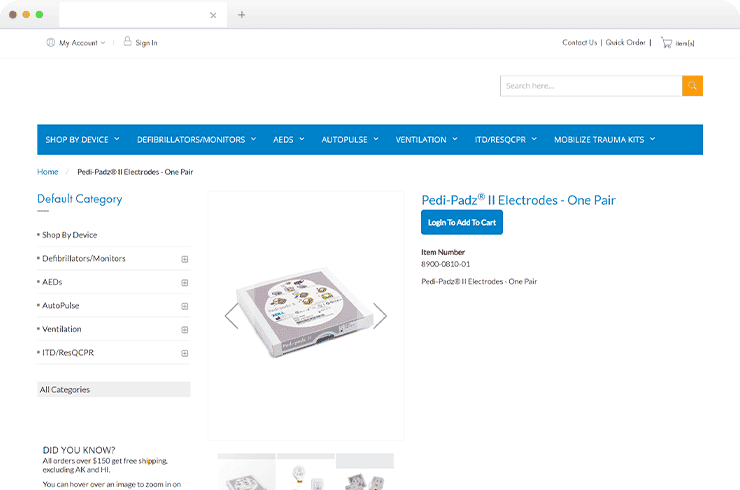Click the cart item(s) label
The width and height of the screenshot is (740, 490).
coord(685,43)
